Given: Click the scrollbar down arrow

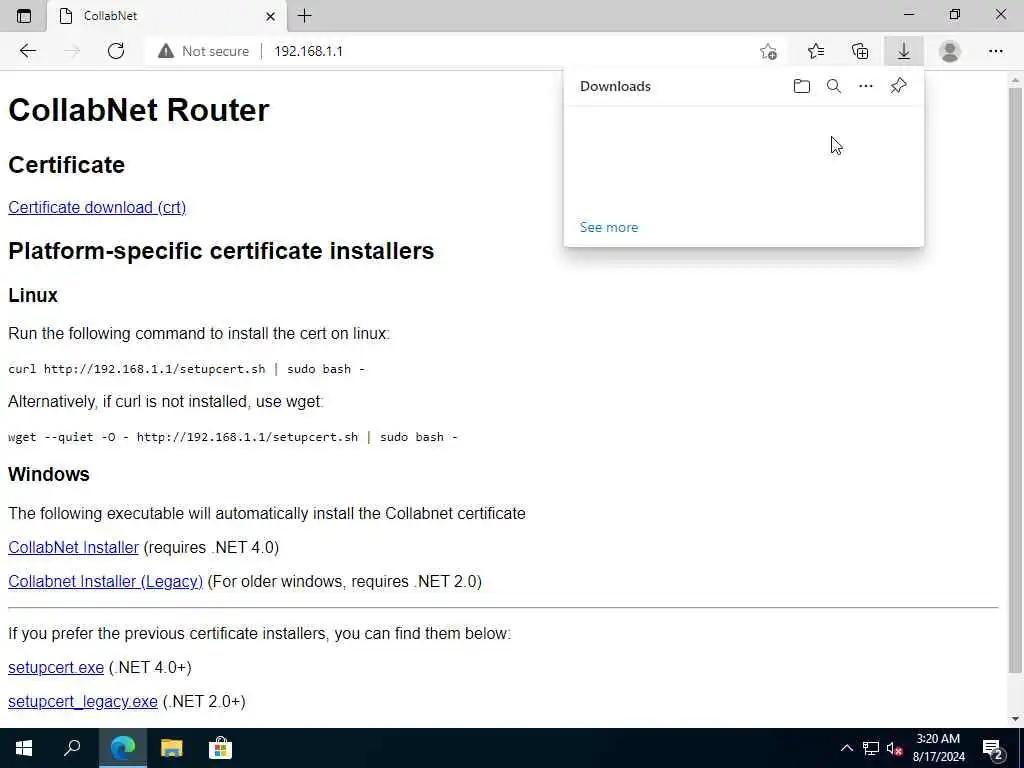Looking at the screenshot, I should [1015, 719].
